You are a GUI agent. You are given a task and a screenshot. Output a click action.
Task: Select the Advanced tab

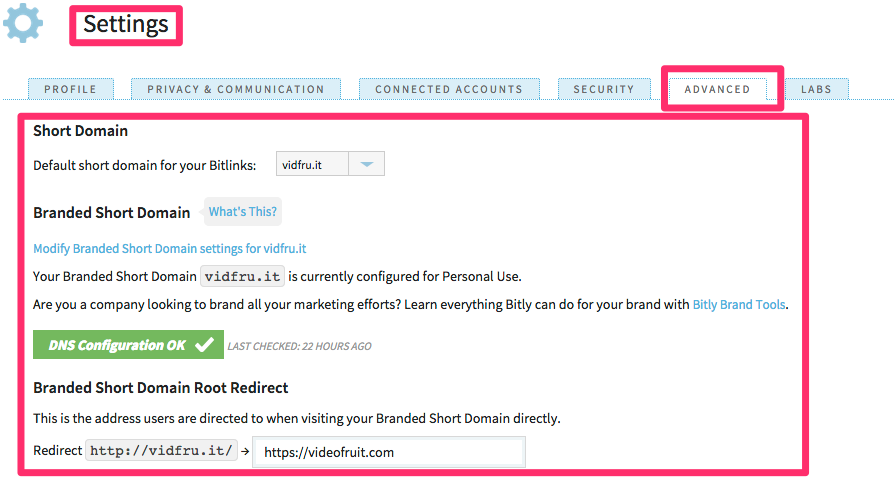point(718,90)
